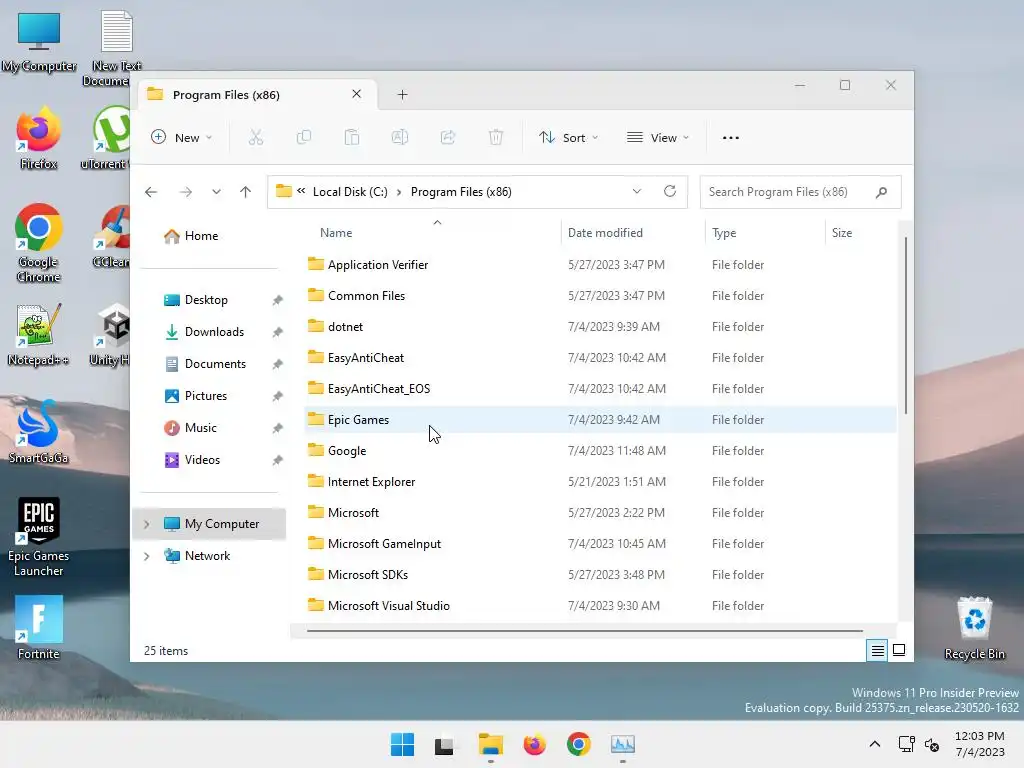The width and height of the screenshot is (1024, 768).
Task: Open the See more three-dots menu
Action: pos(731,138)
